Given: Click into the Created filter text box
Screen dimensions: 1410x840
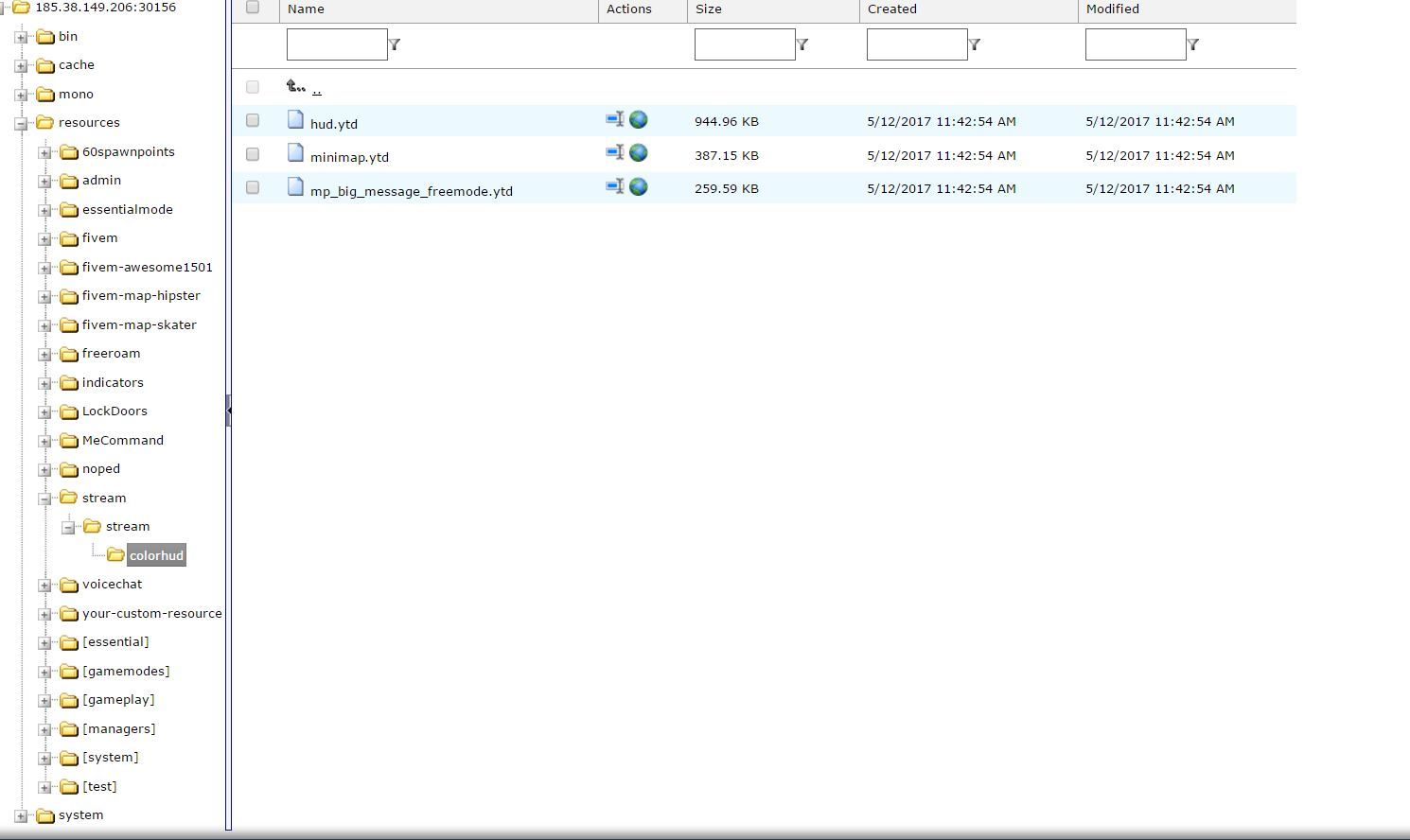Looking at the screenshot, I should 916,44.
